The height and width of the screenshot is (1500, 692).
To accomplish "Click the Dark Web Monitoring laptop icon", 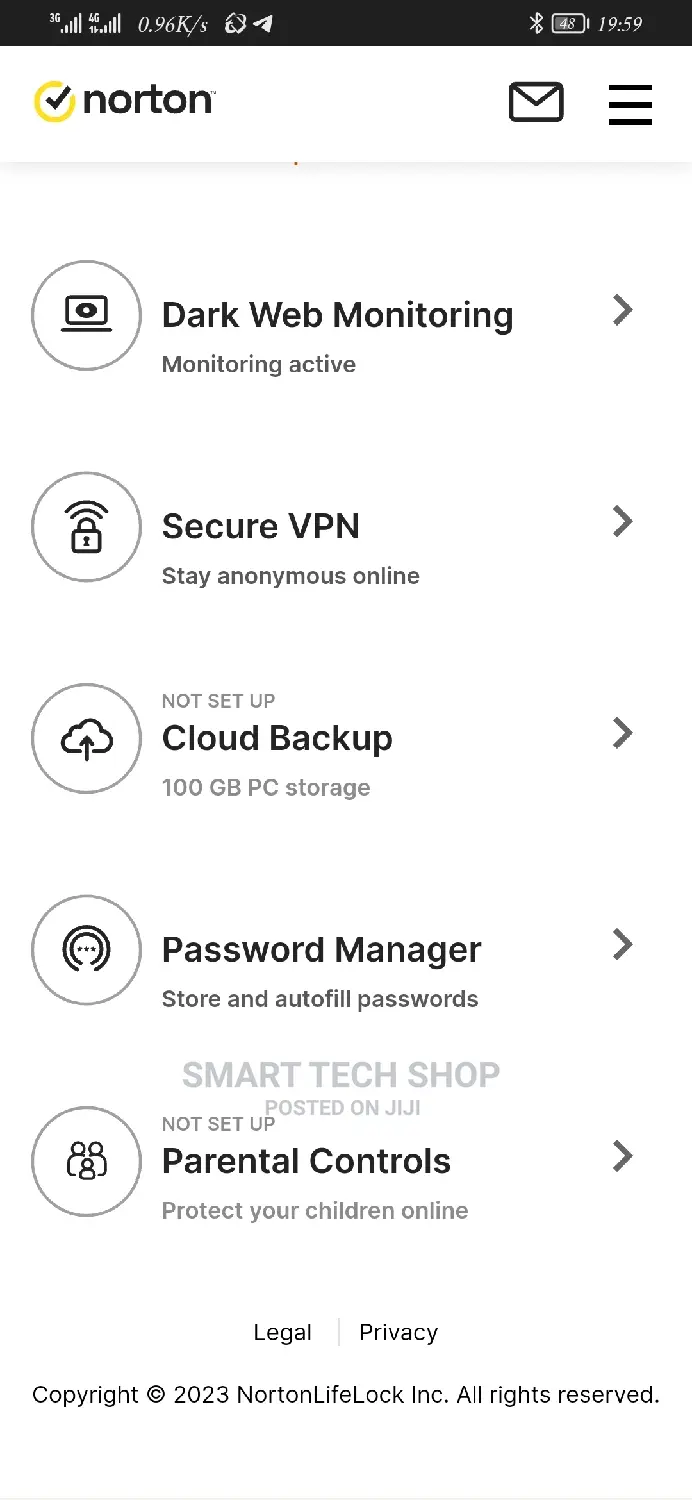I will coord(86,315).
